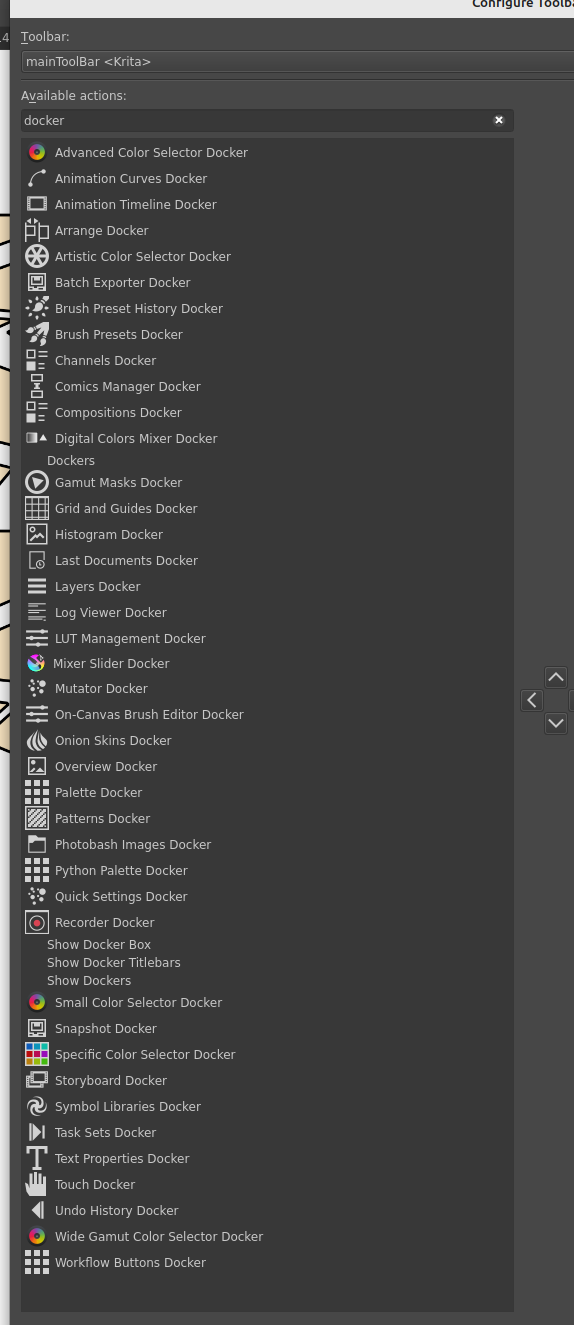Choose the Mutator Docker icon
This screenshot has height=1325, width=574.
tap(37, 689)
